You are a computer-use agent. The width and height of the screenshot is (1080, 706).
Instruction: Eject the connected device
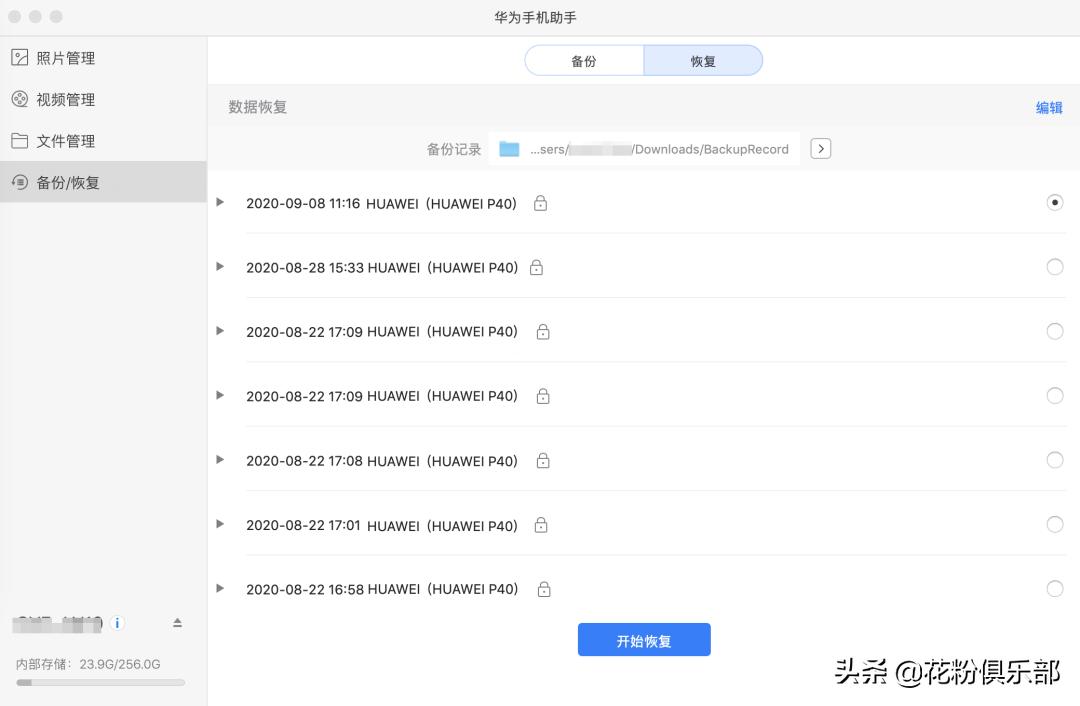pyautogui.click(x=177, y=622)
